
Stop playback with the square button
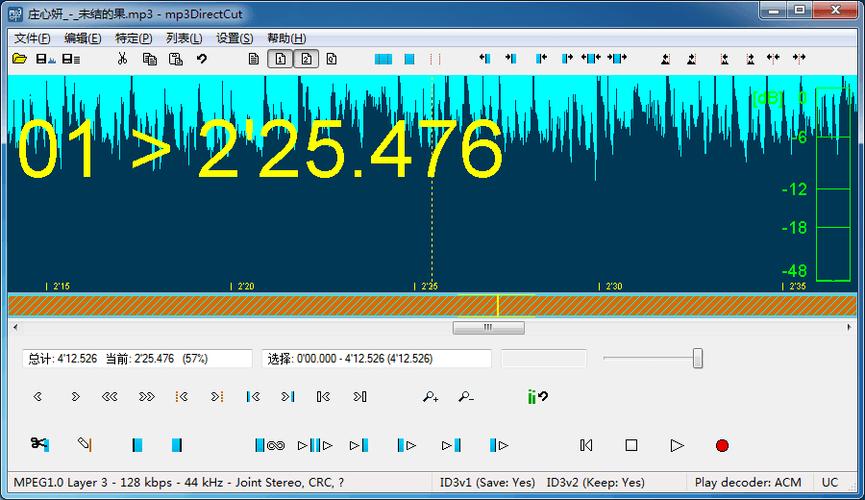(631, 445)
